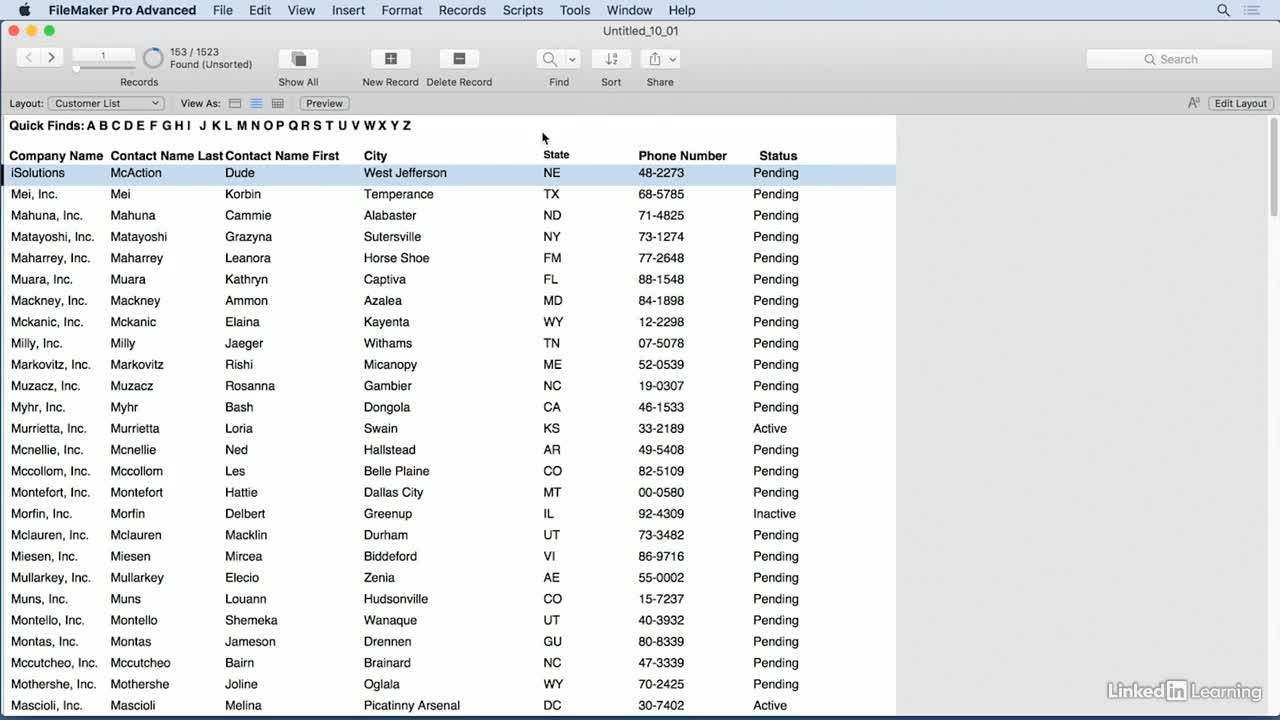The width and height of the screenshot is (1280, 720).
Task: Click the Company Name column header
Action: pyautogui.click(x=56, y=156)
